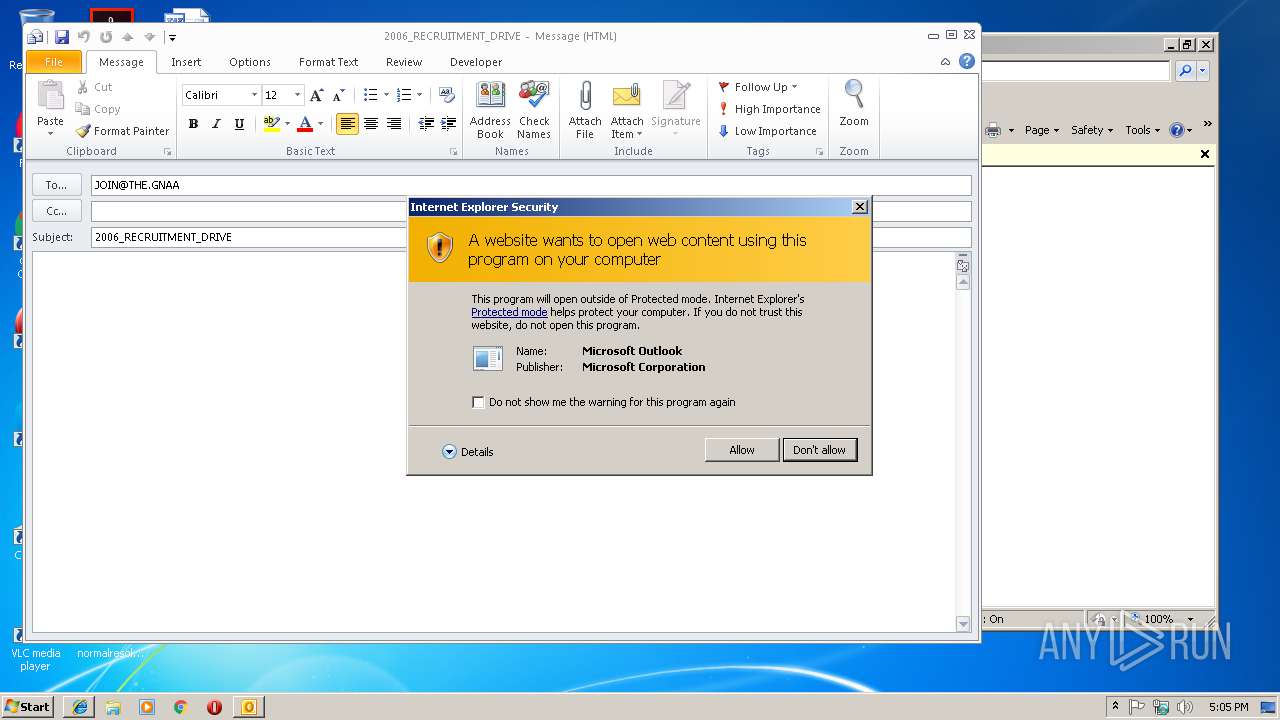The height and width of the screenshot is (720, 1280).
Task: Click the Cc... button
Action: pos(56,211)
